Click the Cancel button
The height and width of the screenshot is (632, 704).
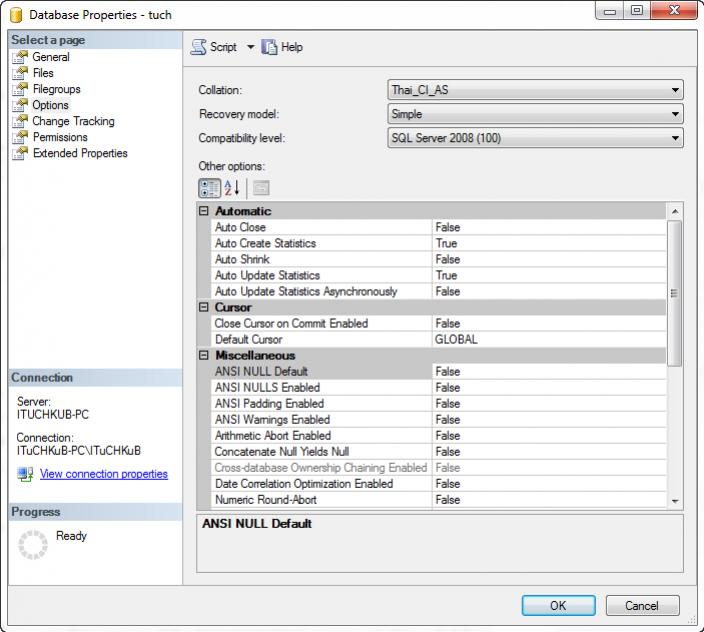(642, 606)
